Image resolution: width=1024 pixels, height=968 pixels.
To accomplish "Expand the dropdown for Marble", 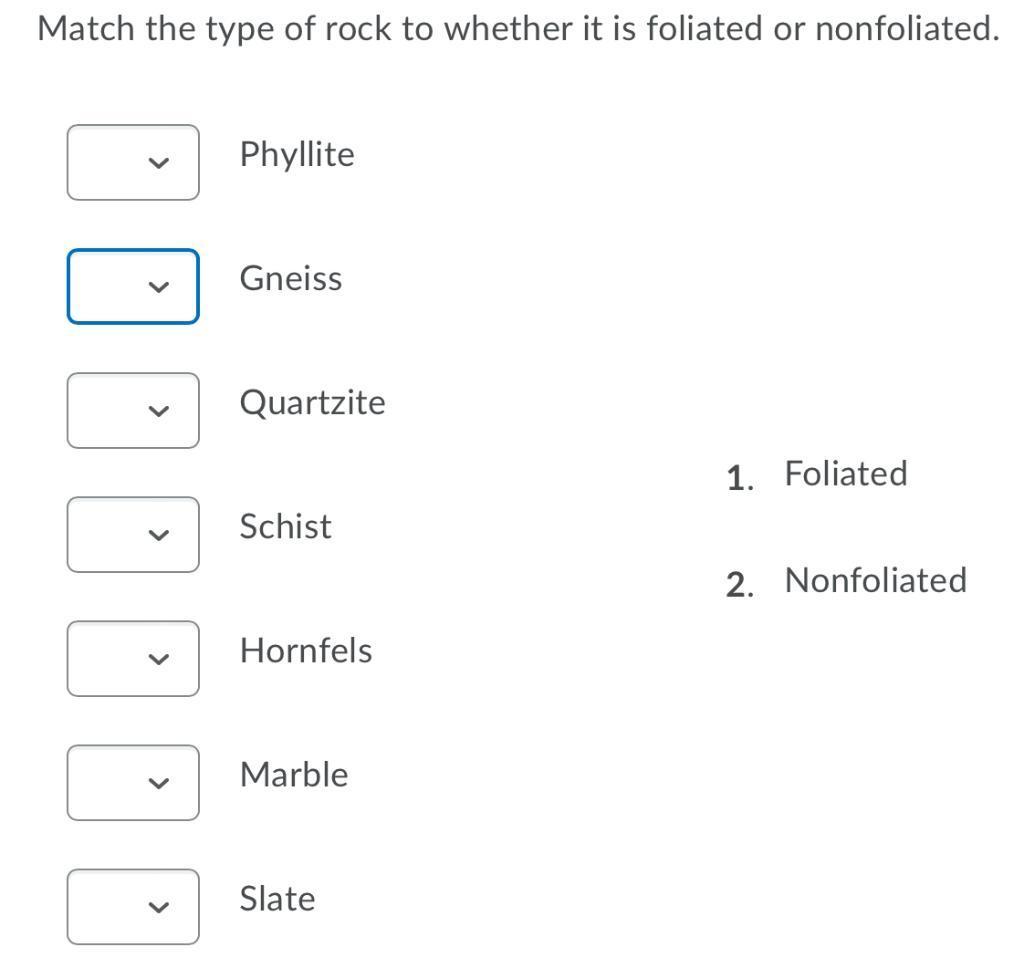I will pyautogui.click(x=132, y=782).
